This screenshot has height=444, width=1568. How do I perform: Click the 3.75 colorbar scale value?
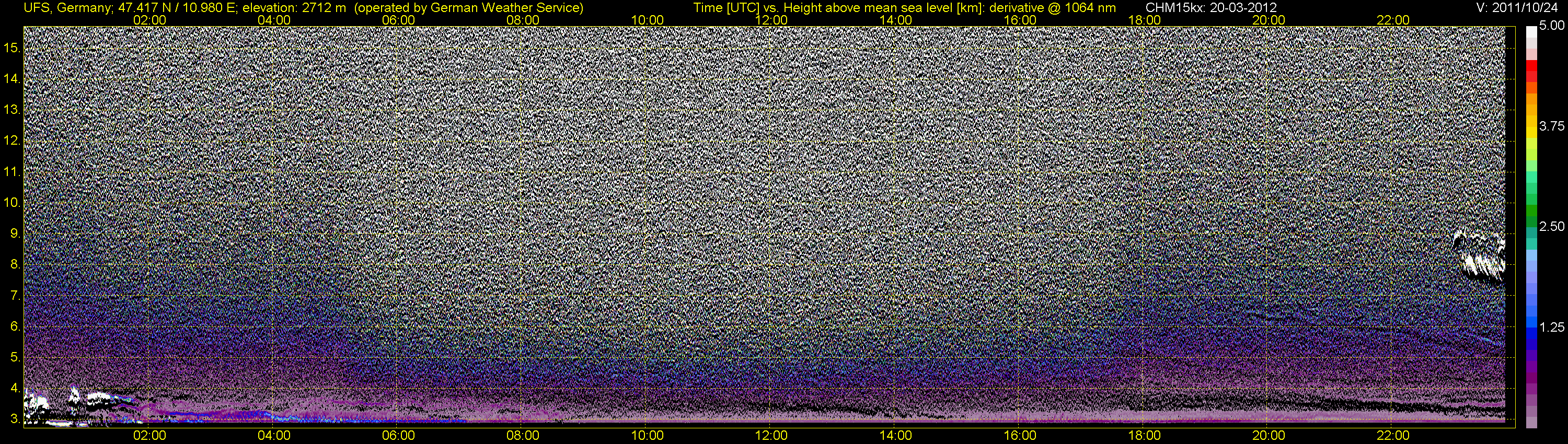click(1552, 126)
